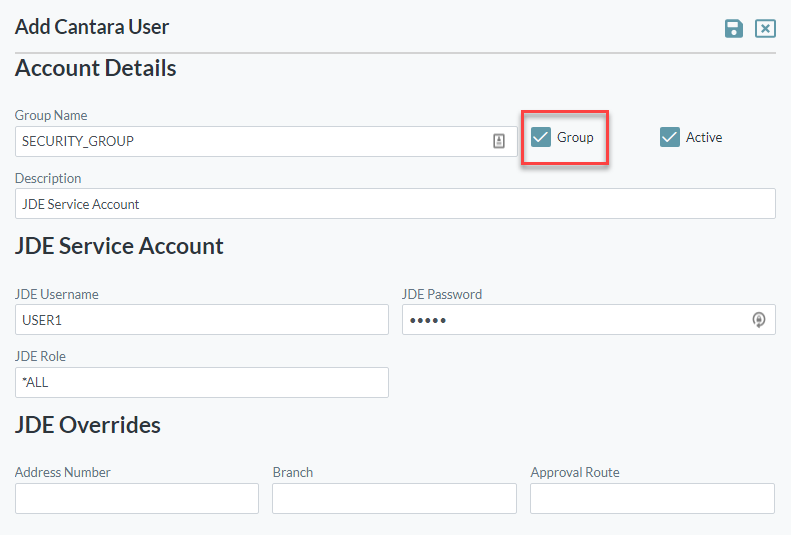Select the Approval Route input field

pos(652,498)
